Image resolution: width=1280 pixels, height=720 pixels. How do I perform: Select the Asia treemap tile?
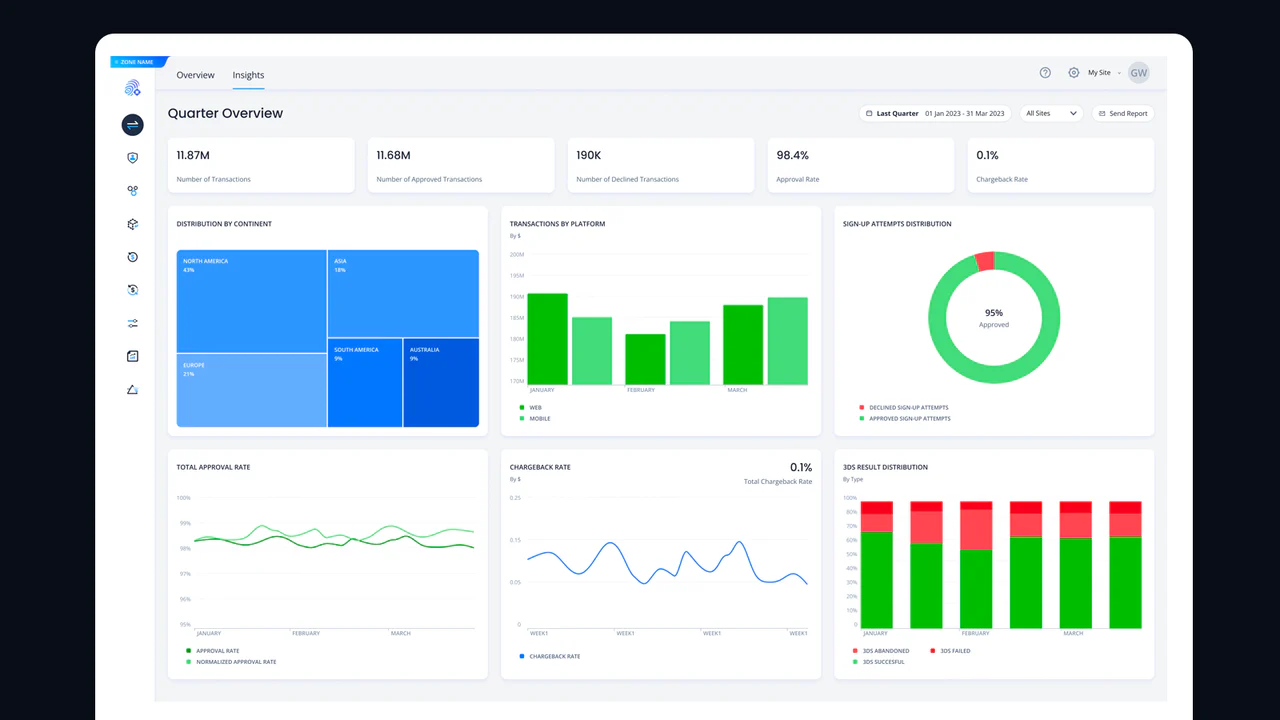pos(404,294)
